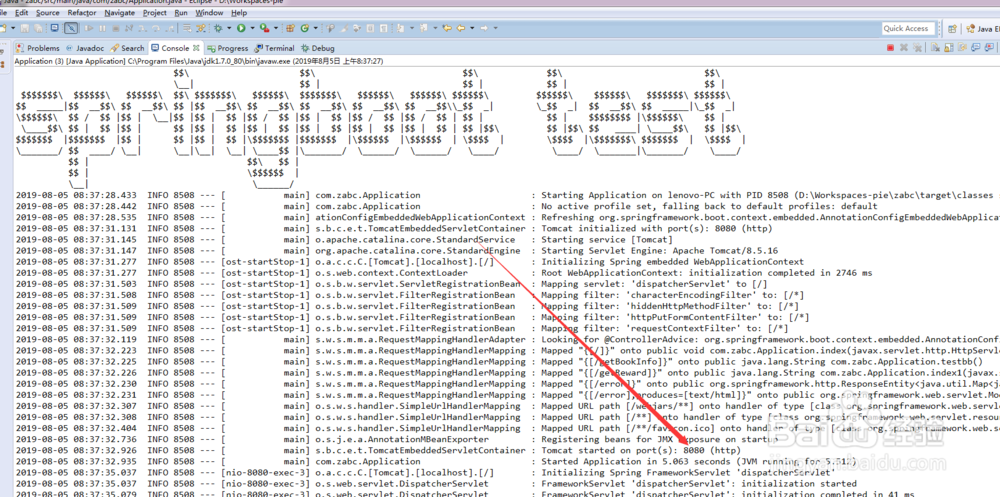Close the Console tab

click(196, 48)
